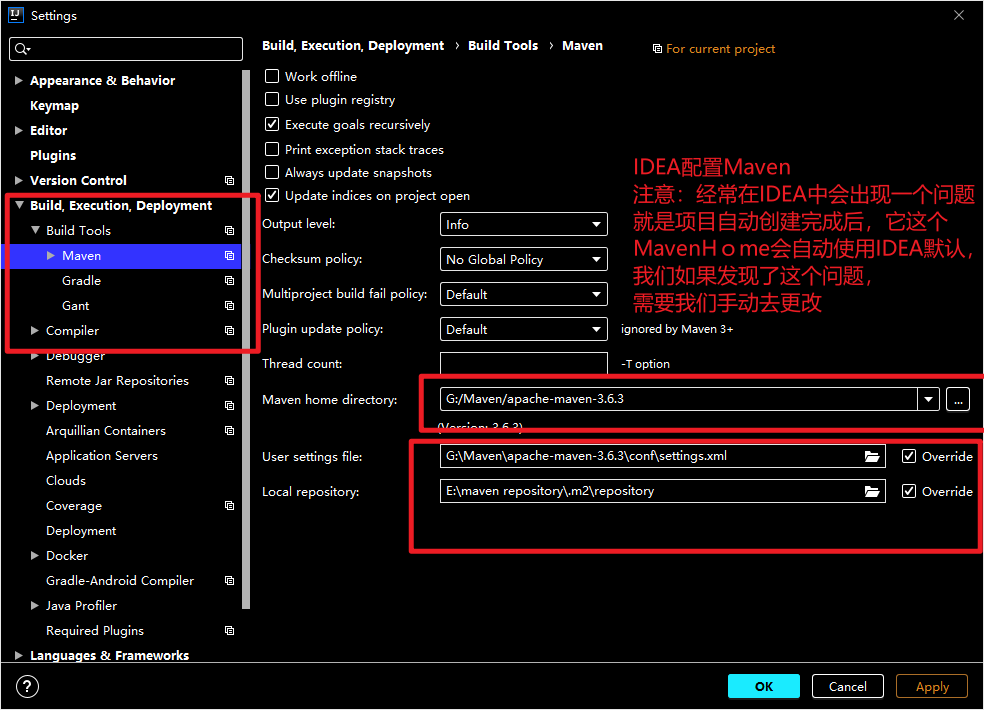Toggle Override for User settings file

click(x=909, y=456)
